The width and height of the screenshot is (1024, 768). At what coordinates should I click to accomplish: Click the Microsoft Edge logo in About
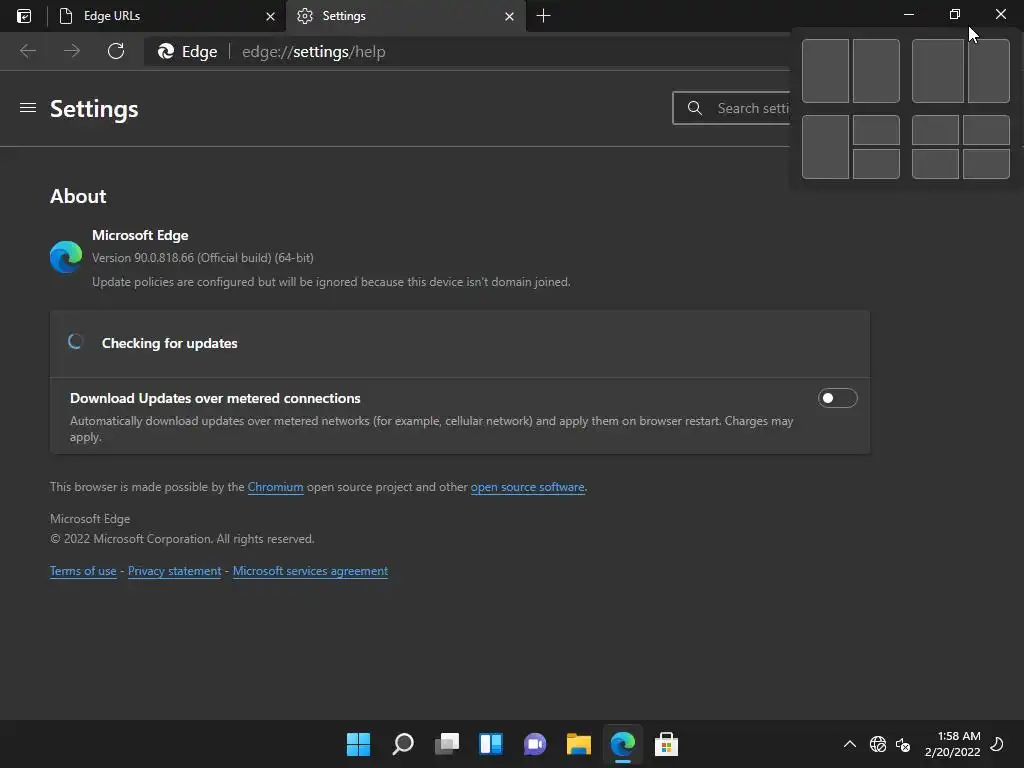click(66, 257)
